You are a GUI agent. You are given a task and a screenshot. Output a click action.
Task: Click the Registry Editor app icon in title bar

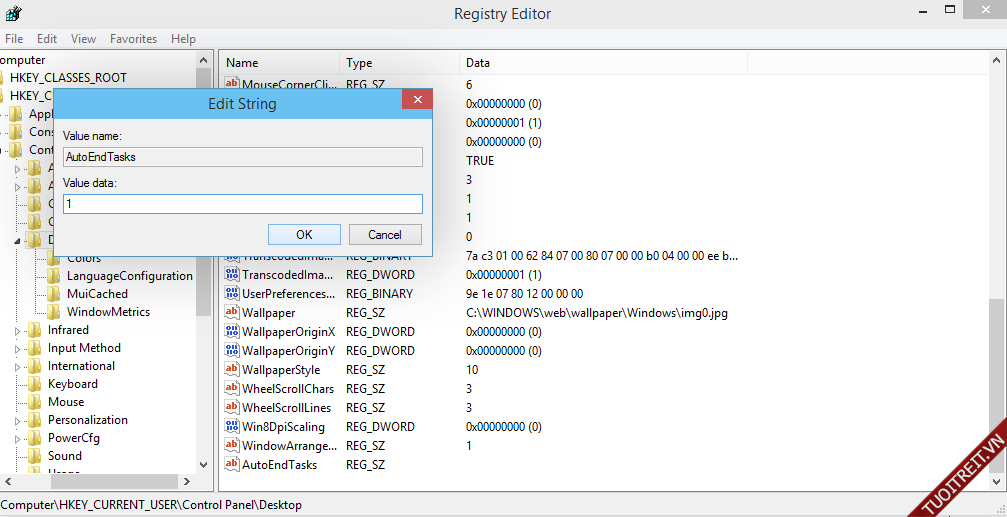(13, 14)
